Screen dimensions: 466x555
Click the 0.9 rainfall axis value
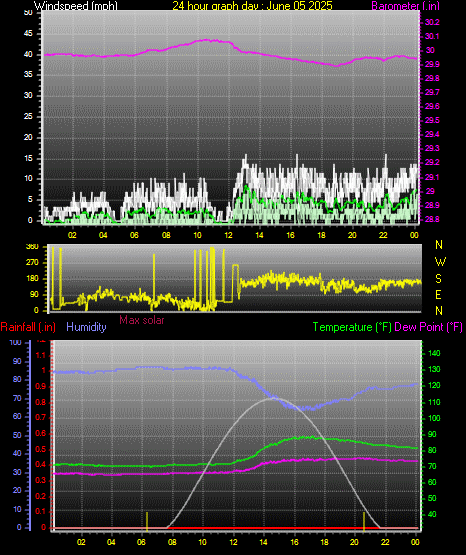click(41, 386)
